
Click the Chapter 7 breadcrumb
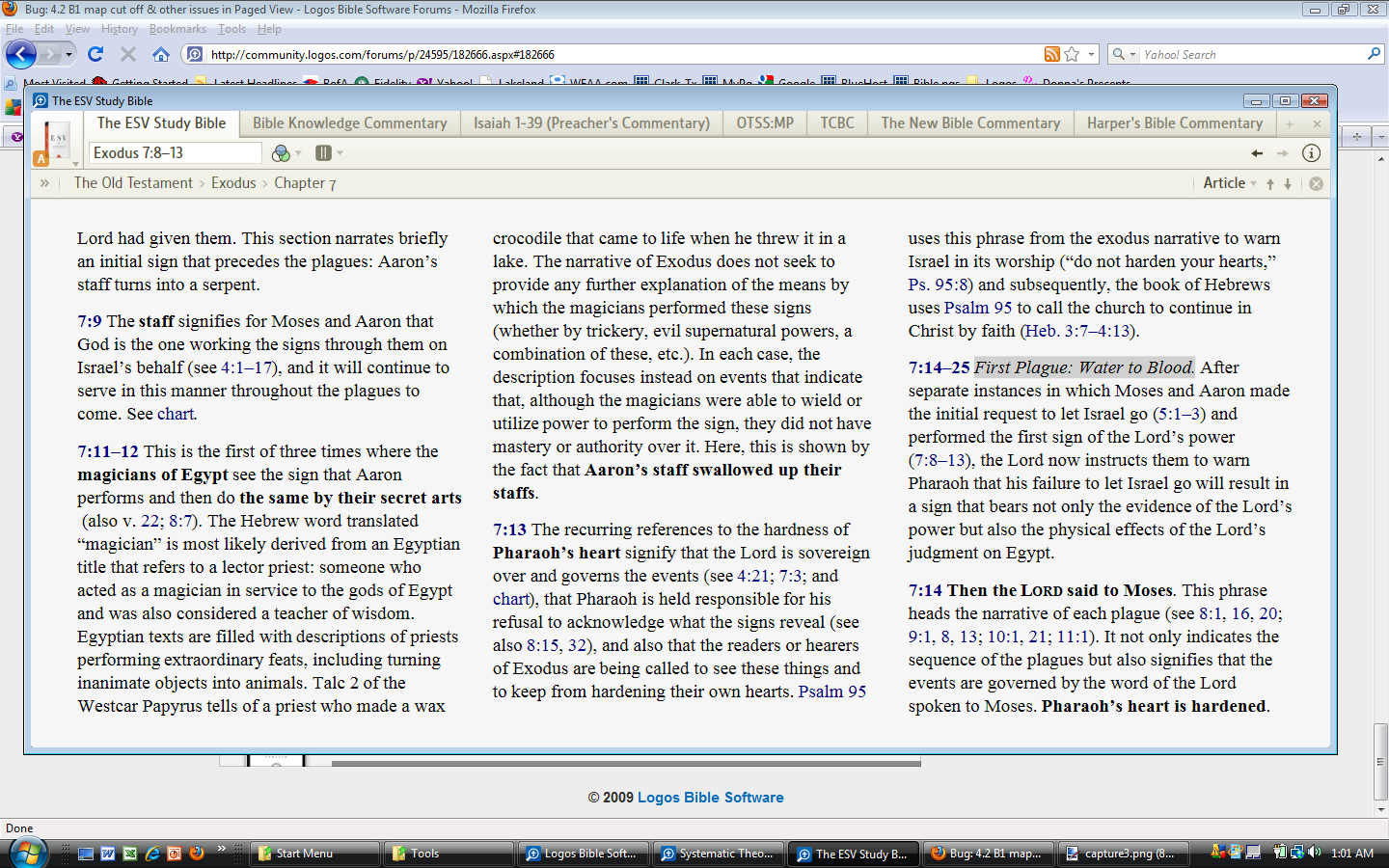(x=305, y=183)
